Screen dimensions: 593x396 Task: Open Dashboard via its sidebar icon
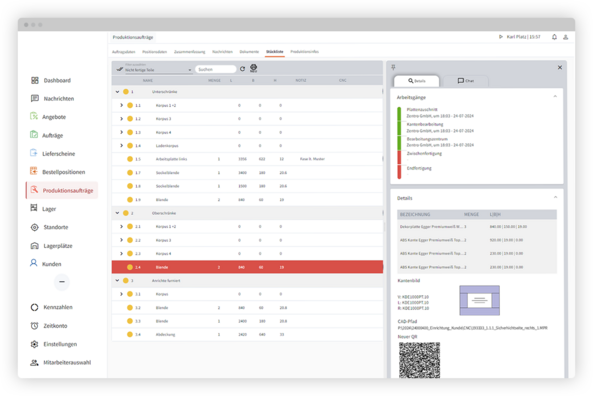tap(34, 80)
